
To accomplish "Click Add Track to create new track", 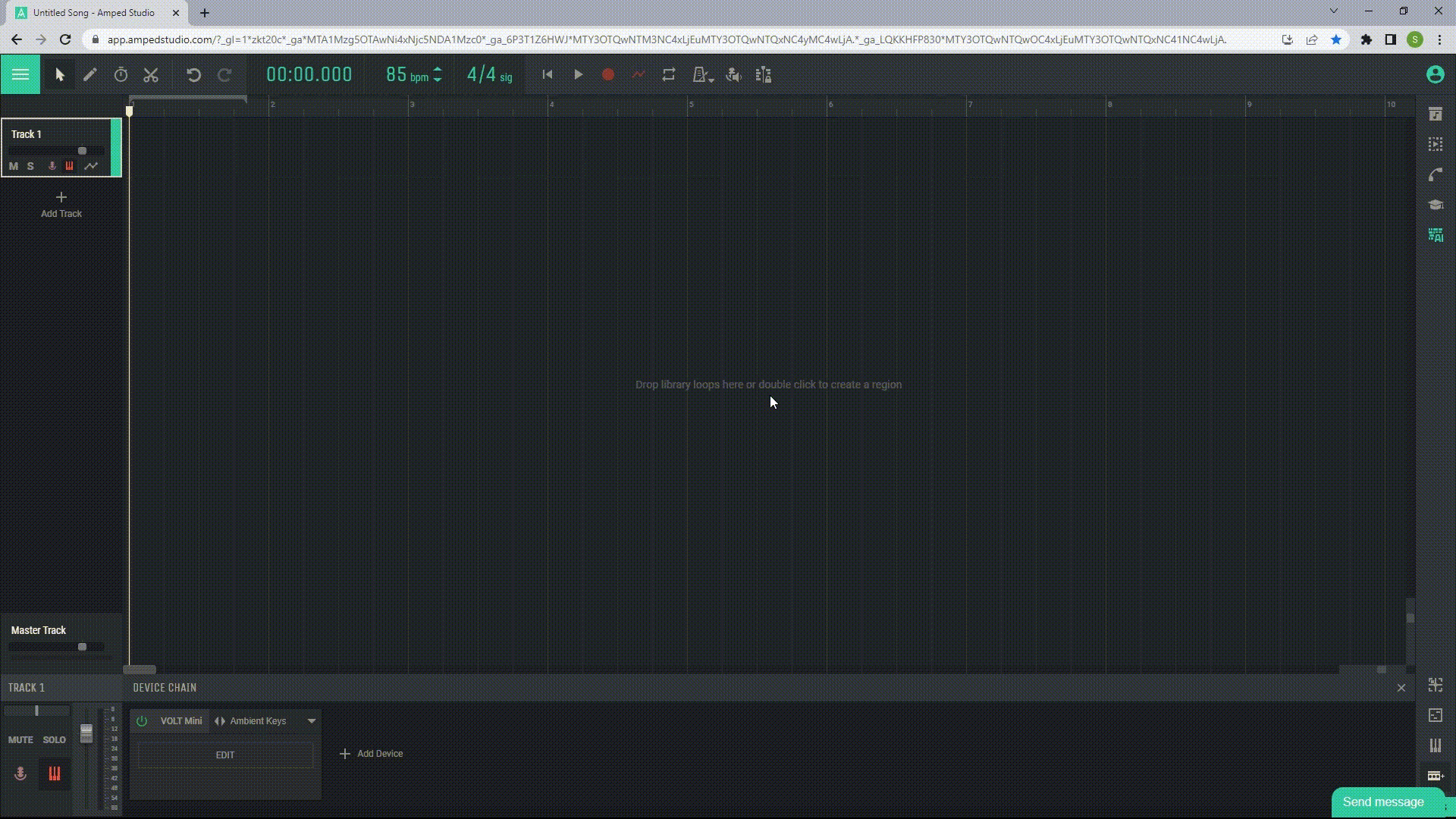I will pos(61,204).
